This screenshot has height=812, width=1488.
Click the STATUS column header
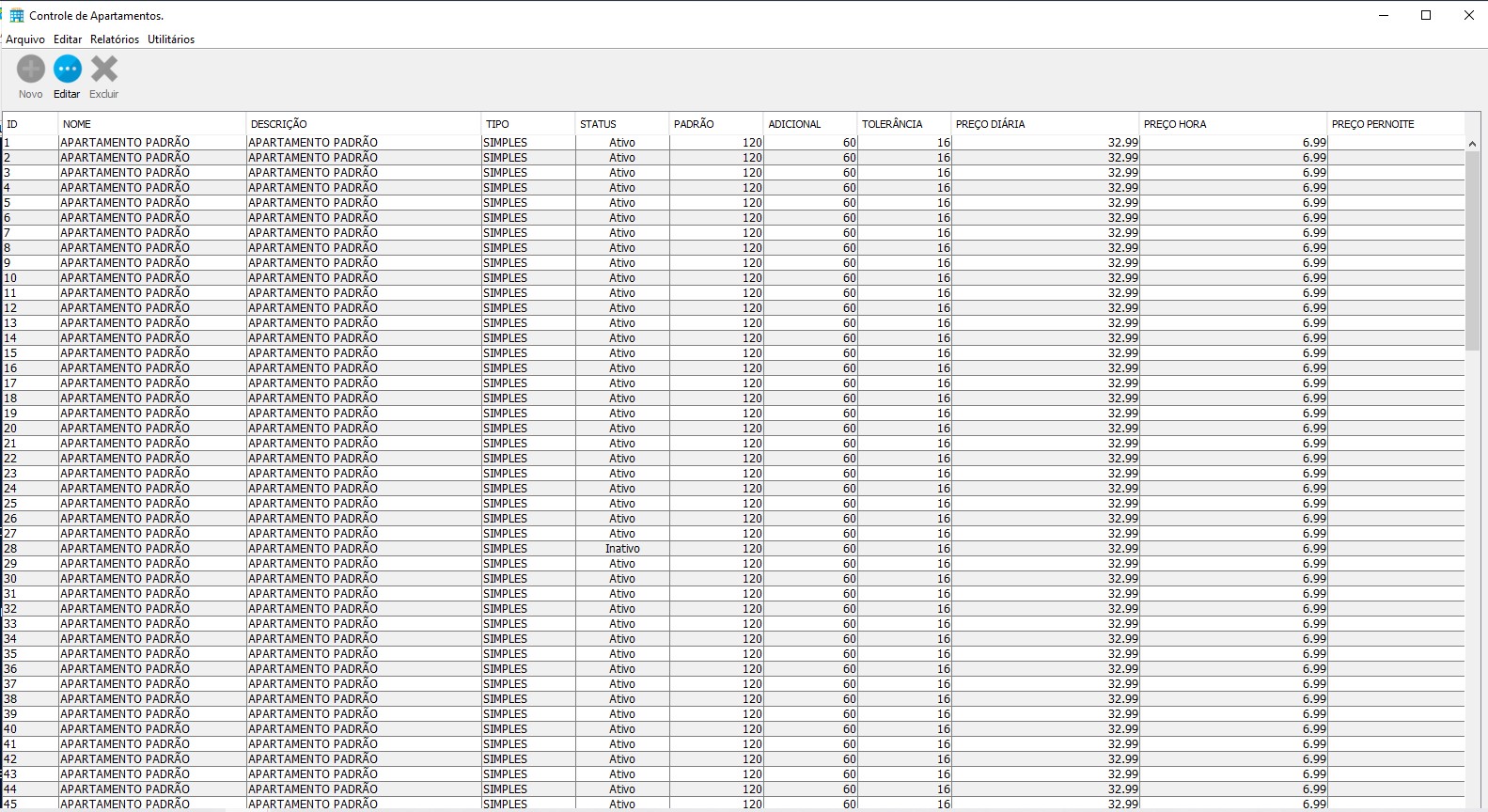click(621, 124)
